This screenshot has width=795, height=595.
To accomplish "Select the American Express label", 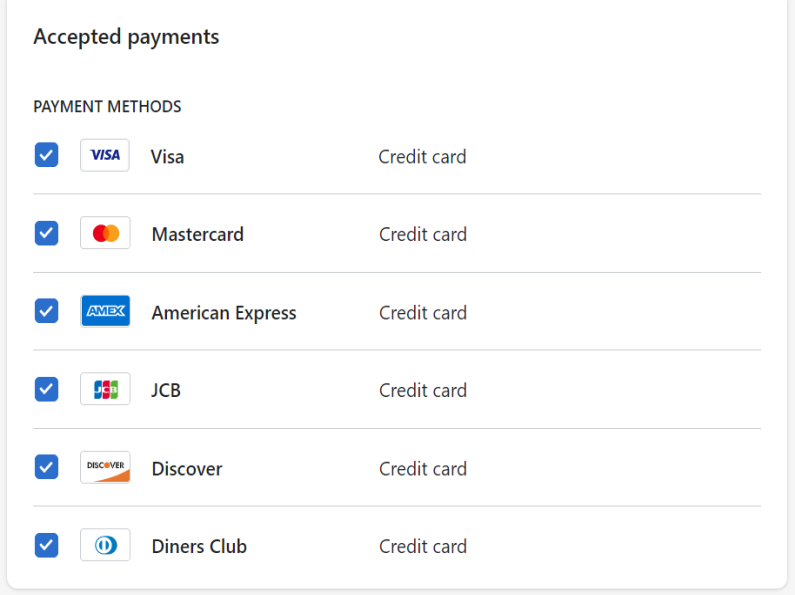I will [224, 313].
